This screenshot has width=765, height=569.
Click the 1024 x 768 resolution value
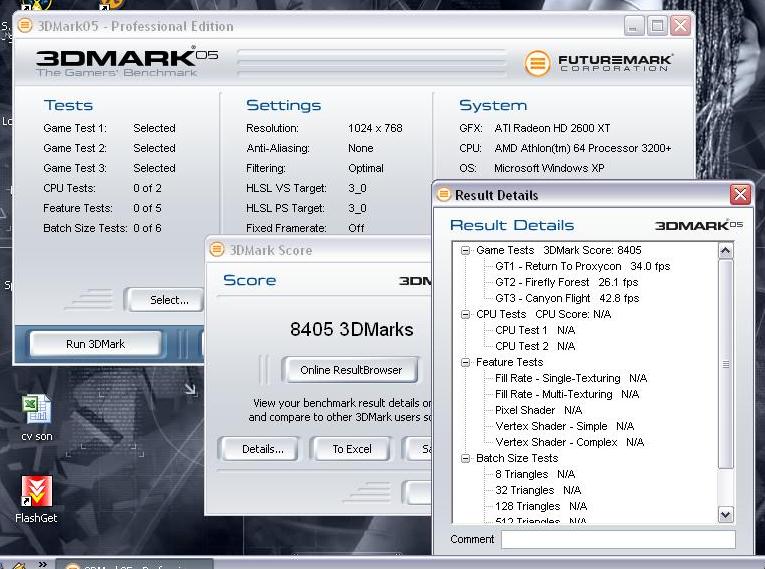tap(375, 128)
